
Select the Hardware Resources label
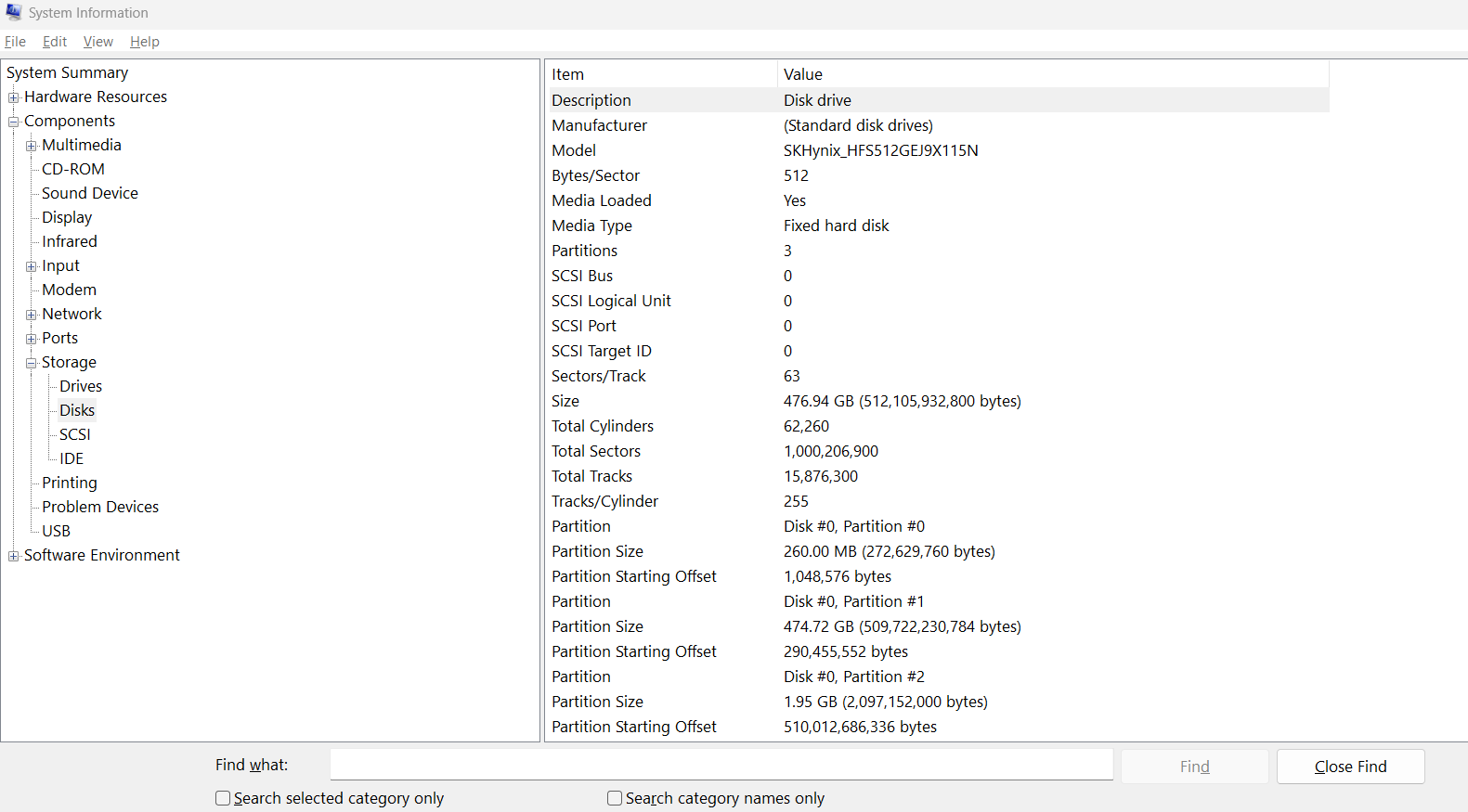pyautogui.click(x=96, y=97)
